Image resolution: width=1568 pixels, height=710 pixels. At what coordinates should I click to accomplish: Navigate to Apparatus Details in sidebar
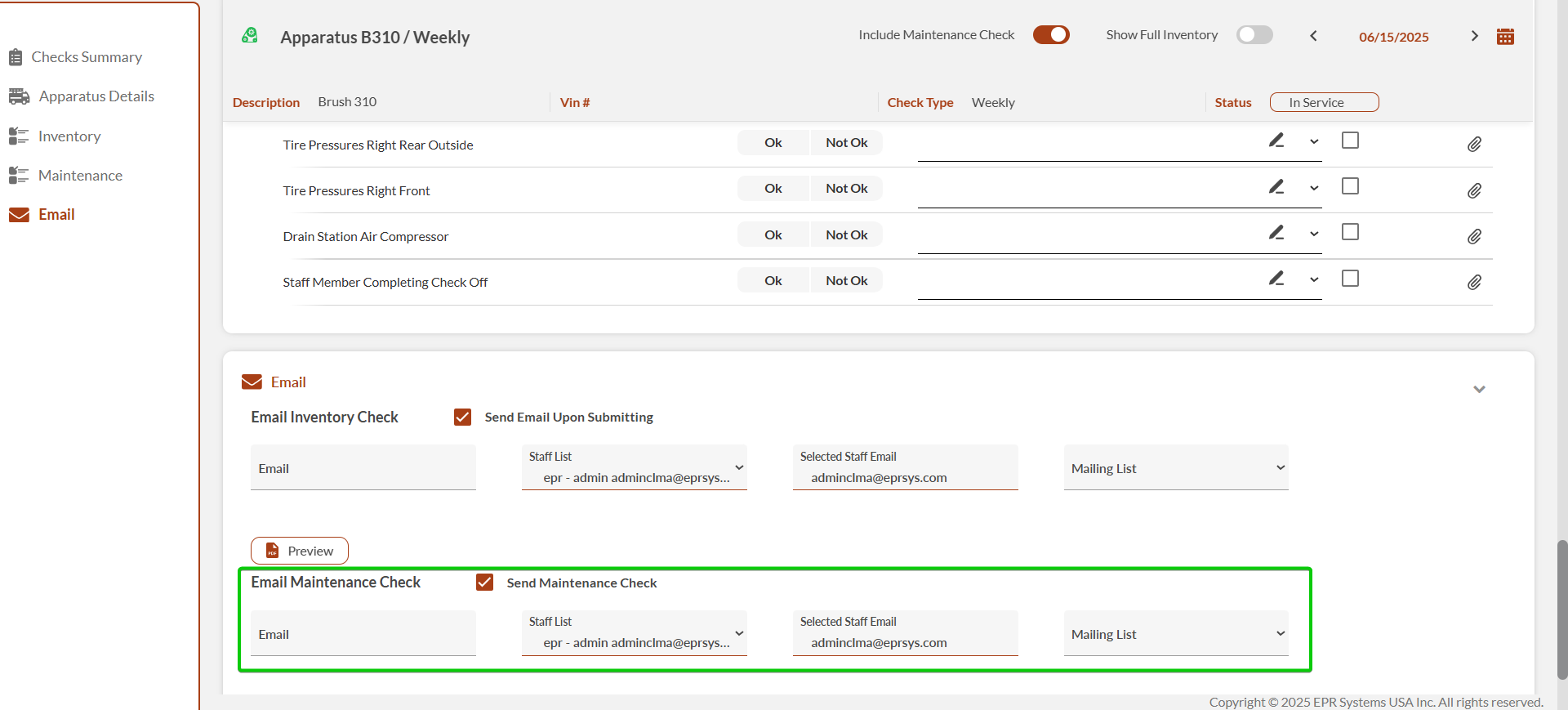coord(96,96)
